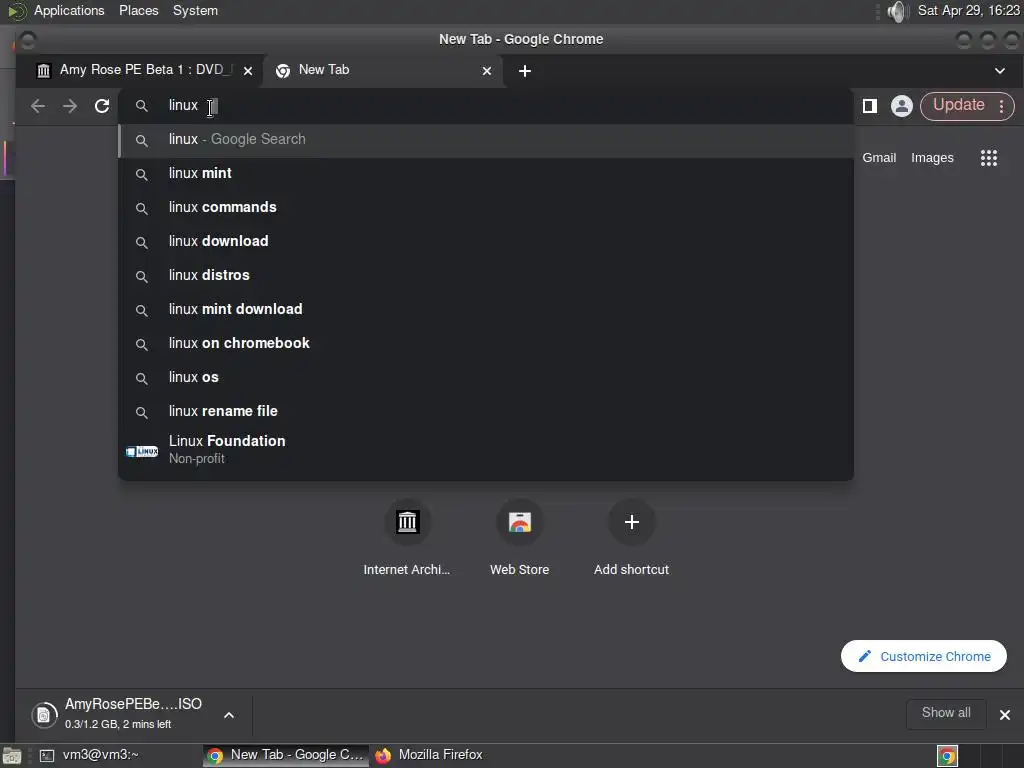Click the address bar containing linux
The width and height of the screenshot is (1024, 768).
click(486, 106)
